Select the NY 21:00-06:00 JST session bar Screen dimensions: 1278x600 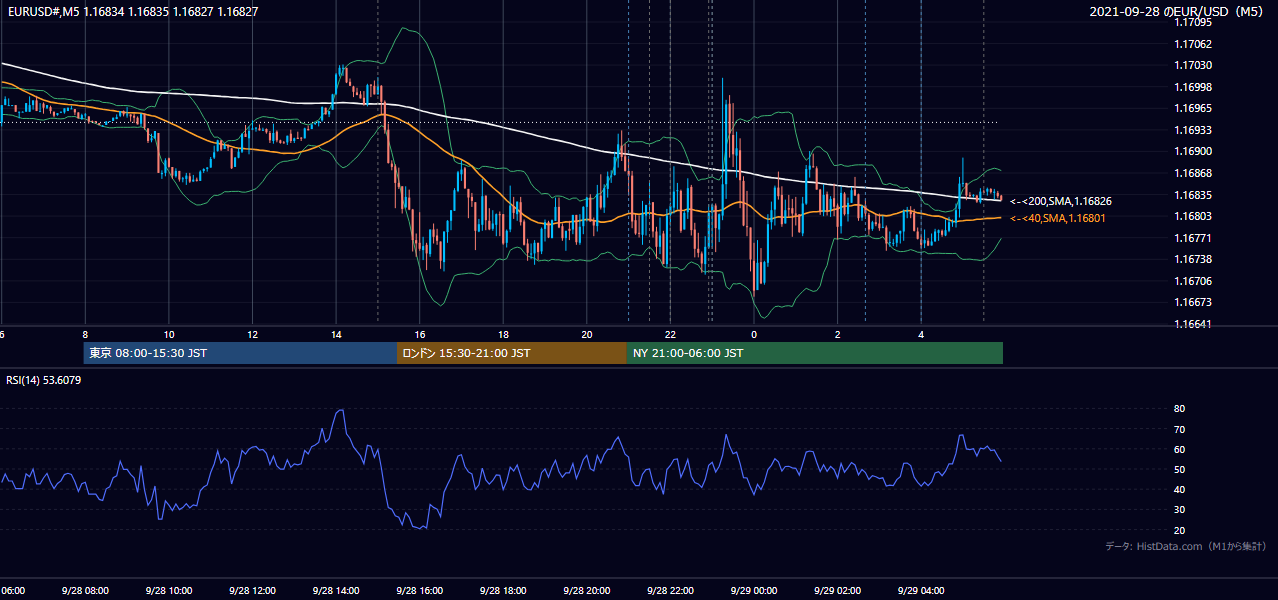(815, 353)
